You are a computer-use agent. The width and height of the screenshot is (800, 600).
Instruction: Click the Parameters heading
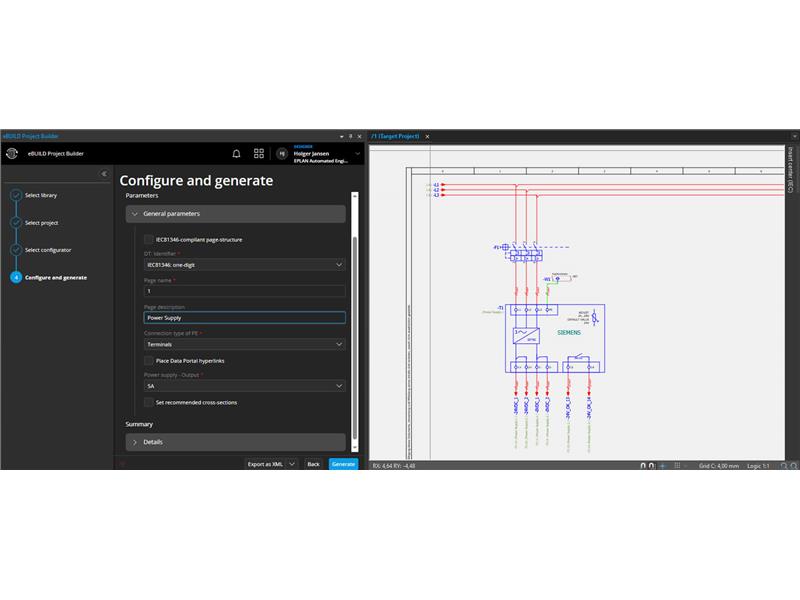(142, 196)
